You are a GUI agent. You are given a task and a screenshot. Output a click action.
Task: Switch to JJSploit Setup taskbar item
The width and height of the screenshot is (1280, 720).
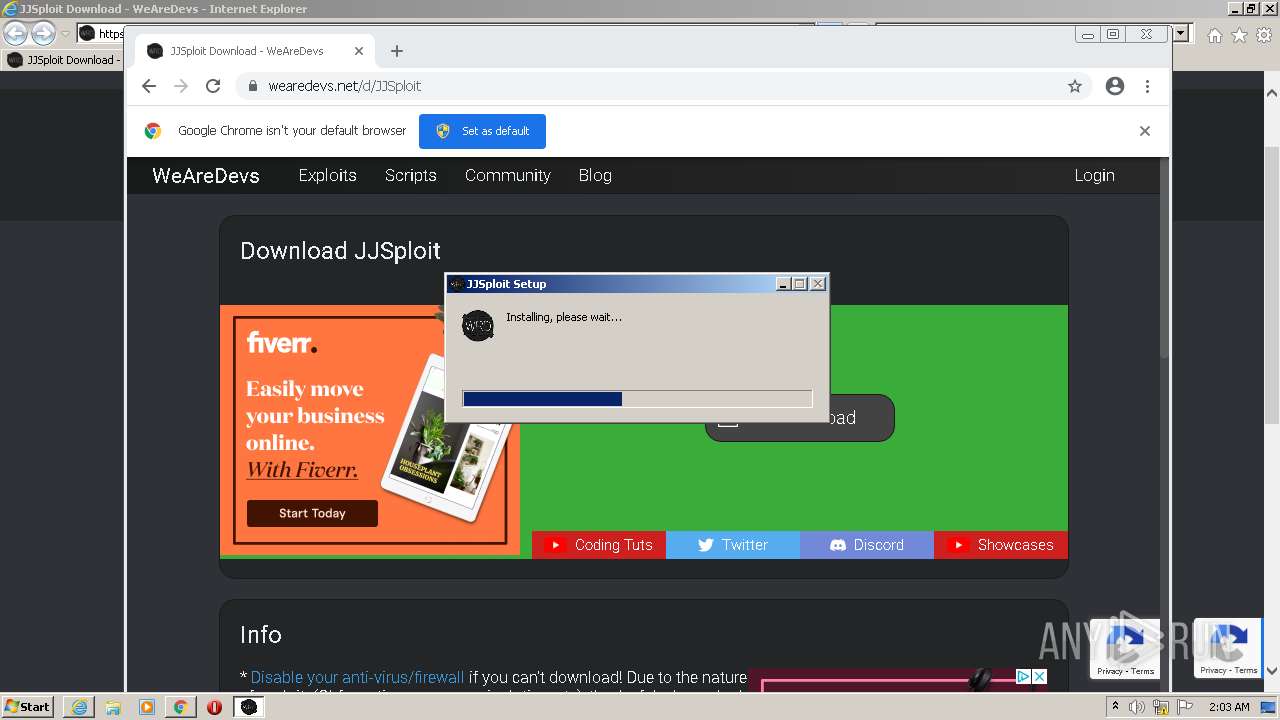point(249,707)
